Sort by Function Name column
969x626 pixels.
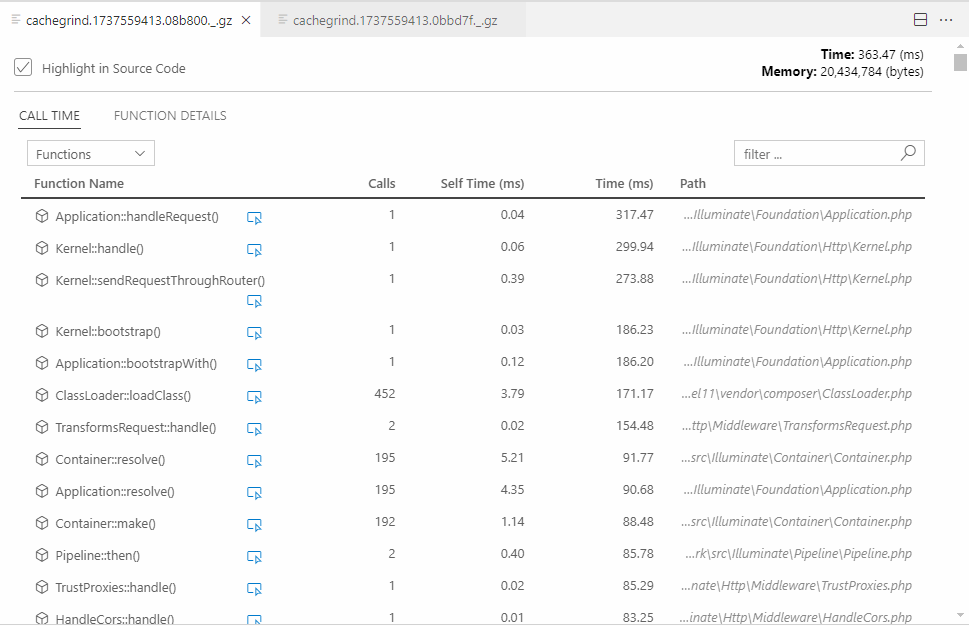[x=79, y=184]
